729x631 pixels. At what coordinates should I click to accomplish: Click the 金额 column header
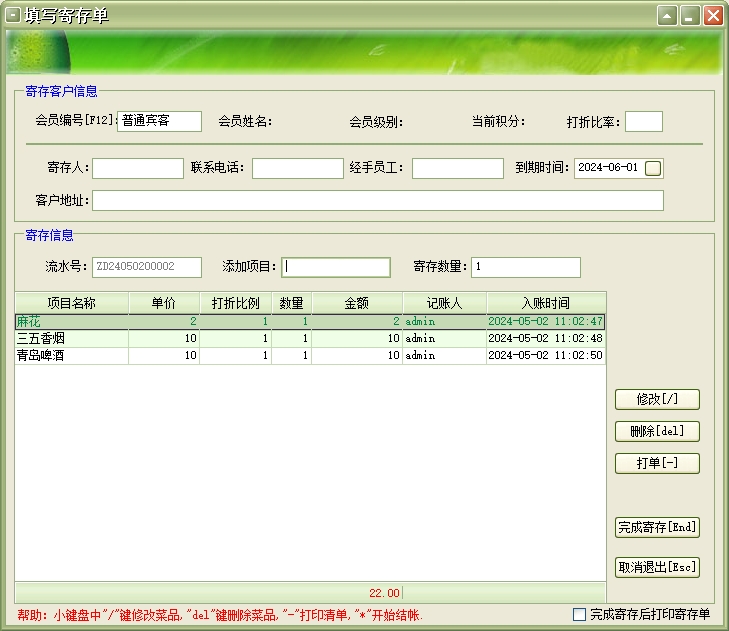click(357, 302)
